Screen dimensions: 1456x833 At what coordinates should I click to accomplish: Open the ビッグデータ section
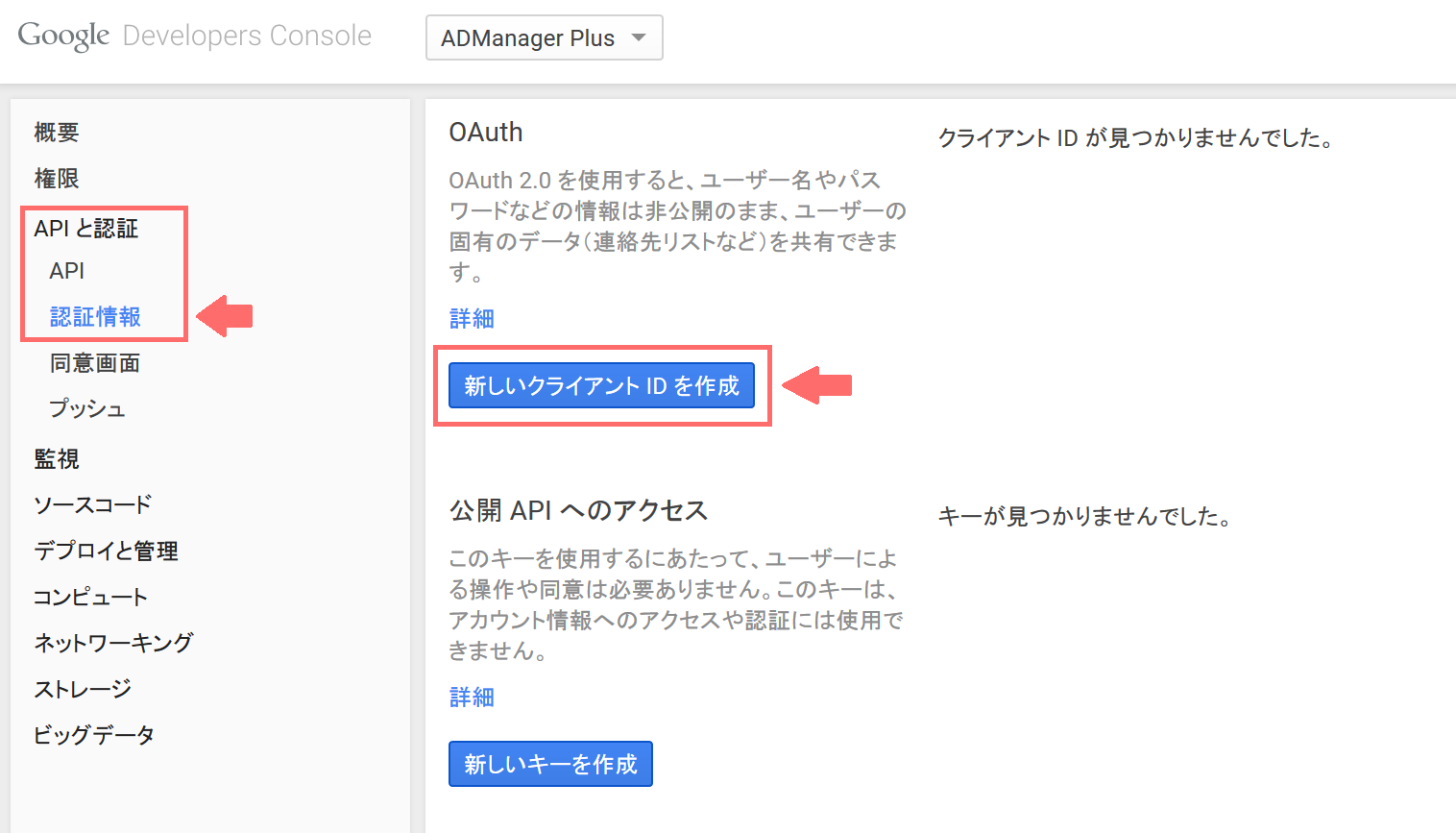click(93, 734)
